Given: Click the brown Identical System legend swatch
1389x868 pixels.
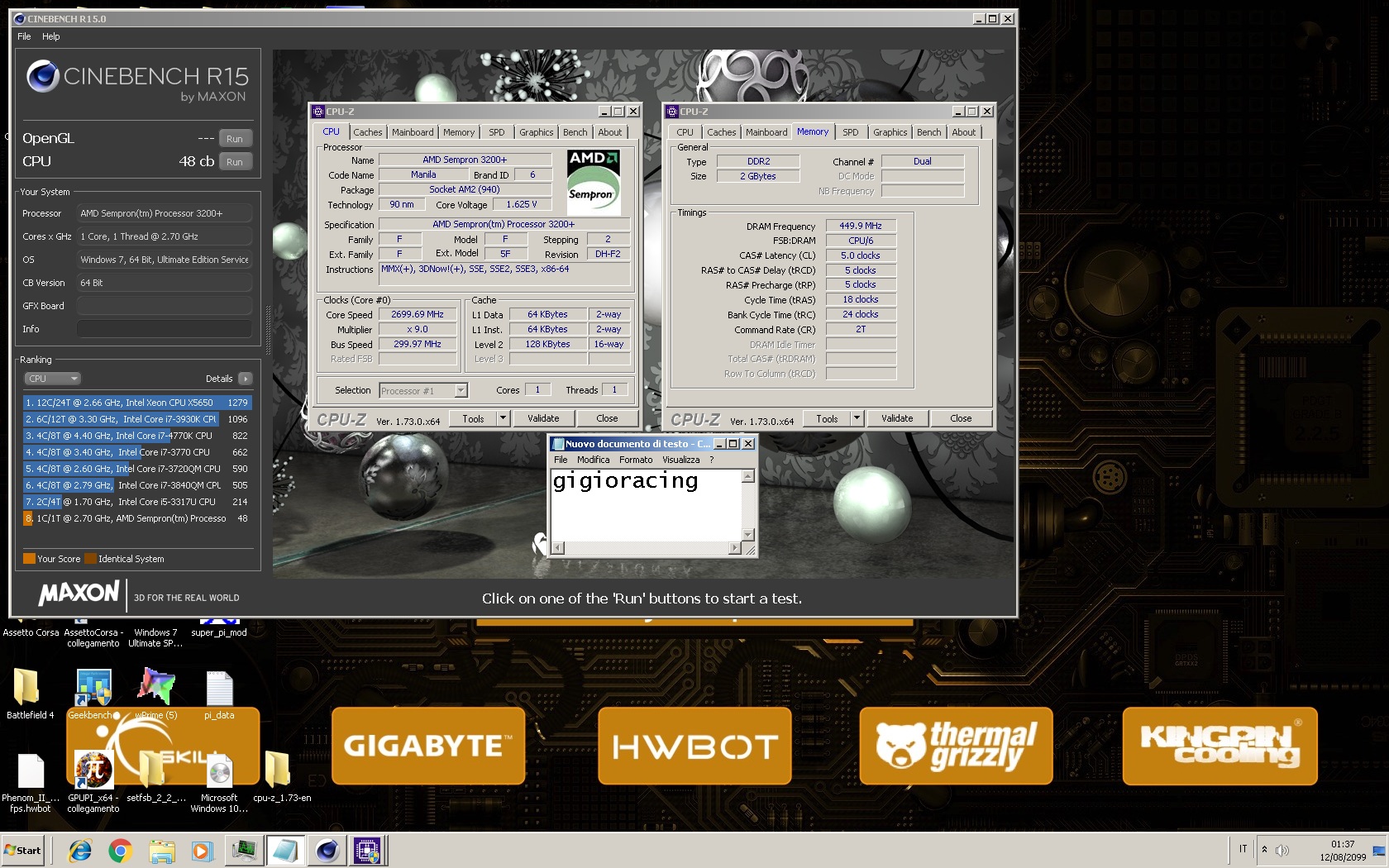Looking at the screenshot, I should tap(90, 559).
